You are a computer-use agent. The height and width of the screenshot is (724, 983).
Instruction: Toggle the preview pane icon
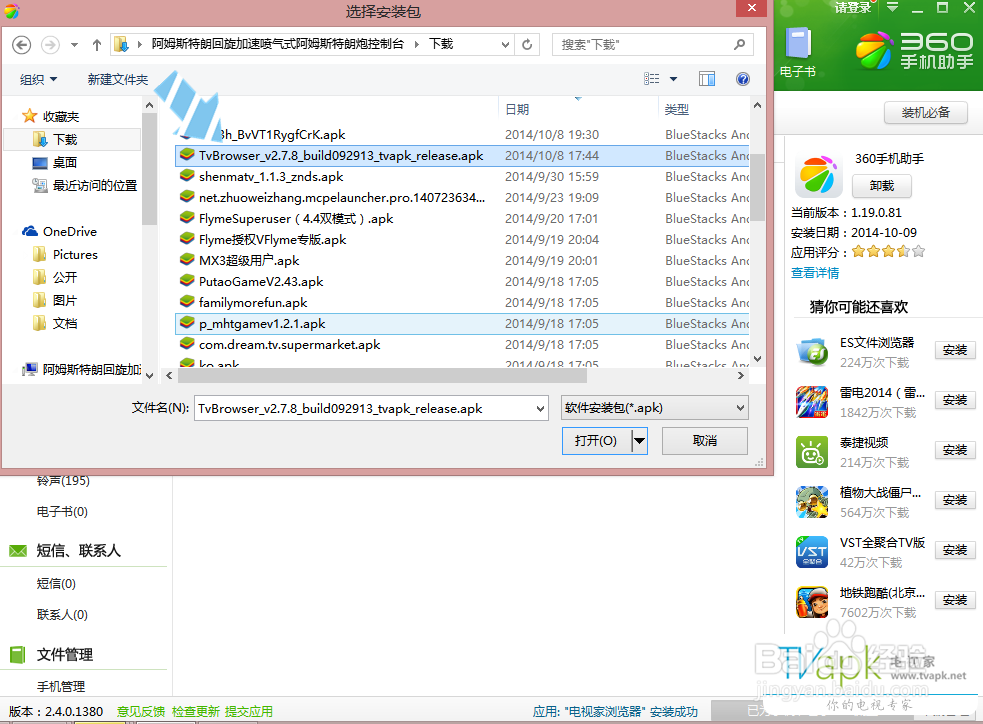pos(707,79)
